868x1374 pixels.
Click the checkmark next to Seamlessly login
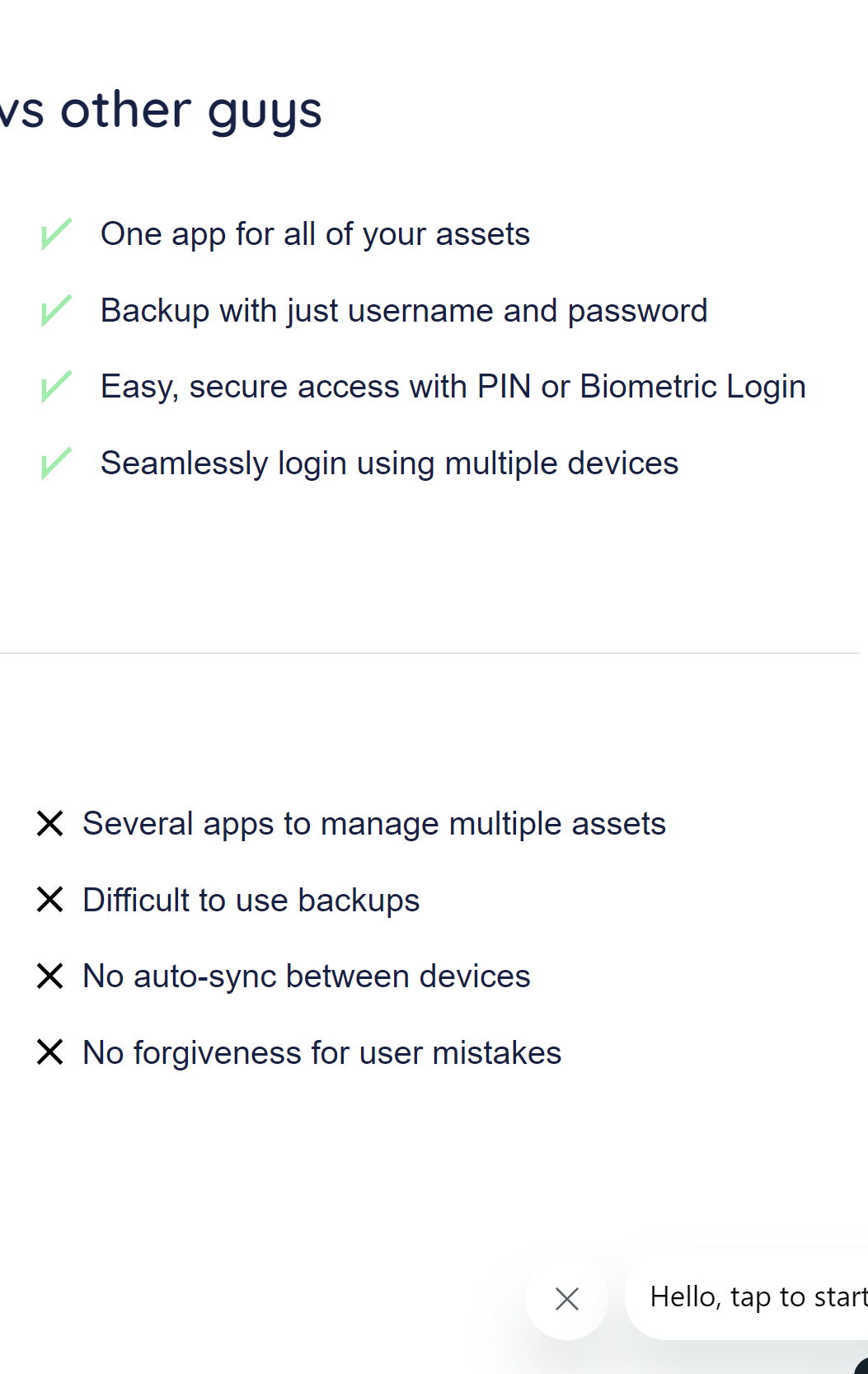[x=56, y=463]
